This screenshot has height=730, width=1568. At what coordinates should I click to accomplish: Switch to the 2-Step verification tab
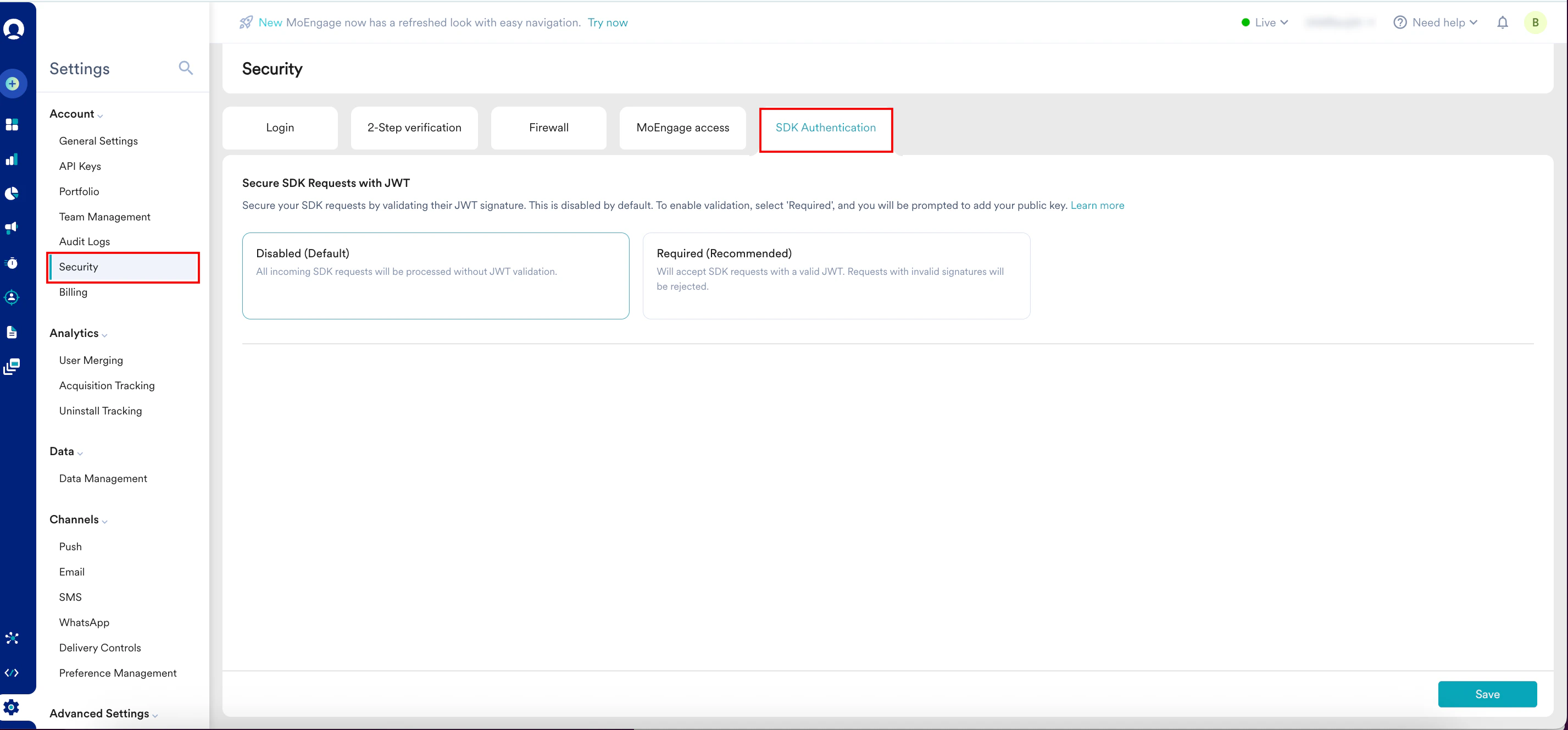point(414,128)
